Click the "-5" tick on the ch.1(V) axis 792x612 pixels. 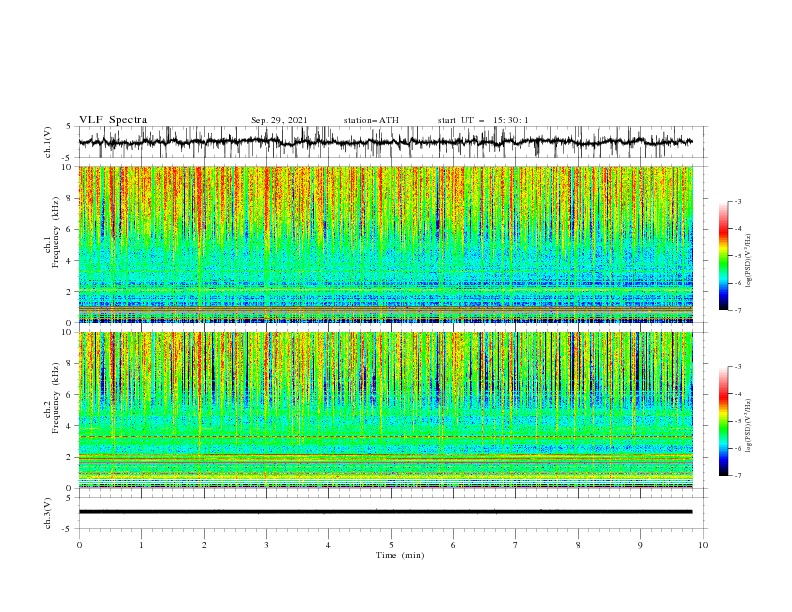[x=67, y=158]
